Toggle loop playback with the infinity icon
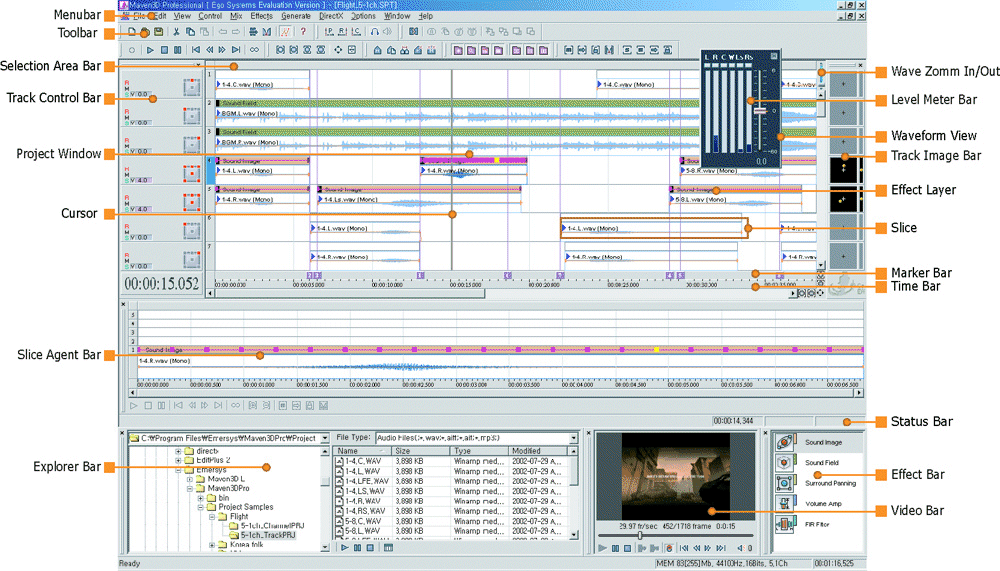 pyautogui.click(x=254, y=50)
